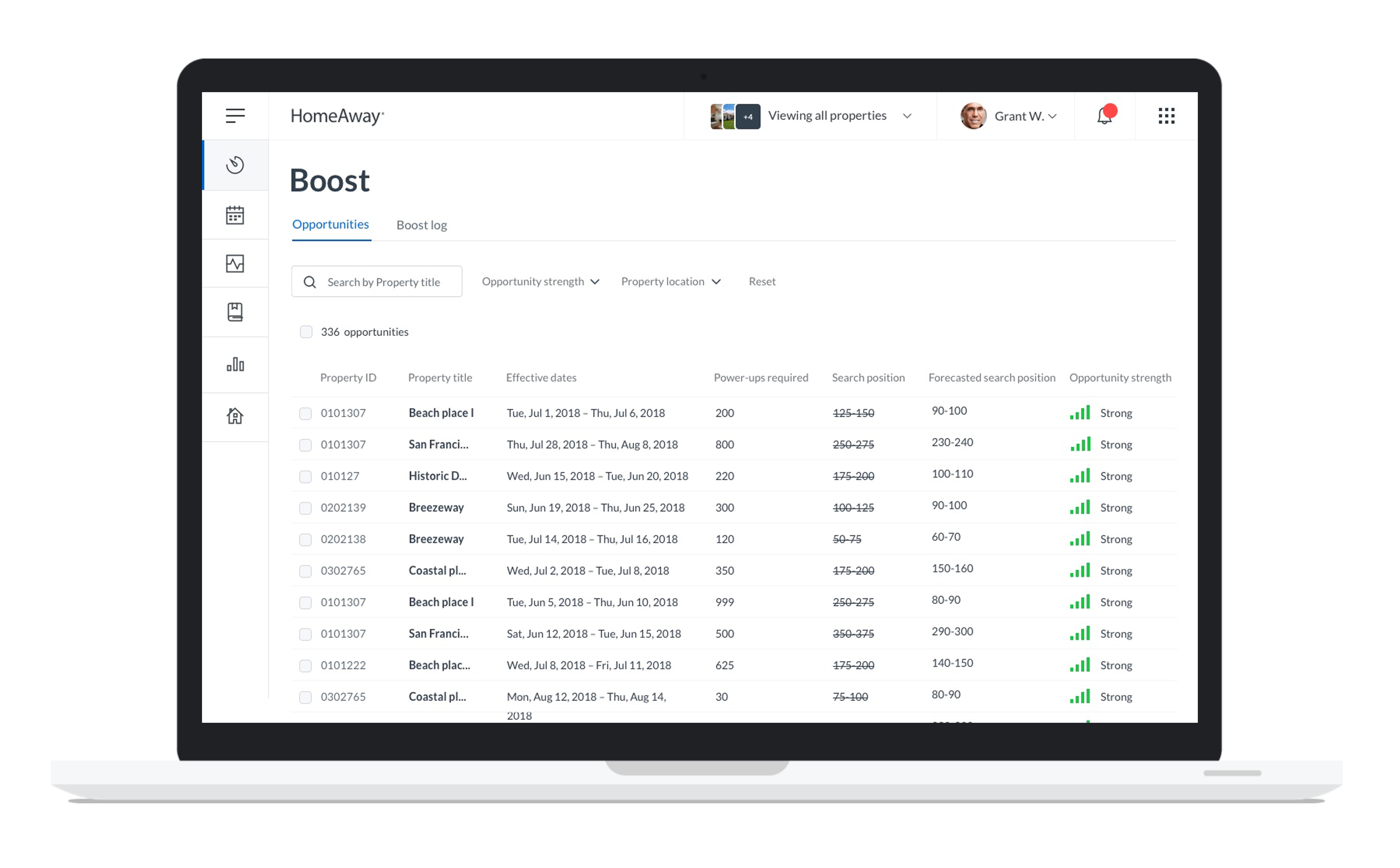Viewport: 1400px width, 868px height.
Task: Click struck-through search position 50-75
Action: coord(847,539)
